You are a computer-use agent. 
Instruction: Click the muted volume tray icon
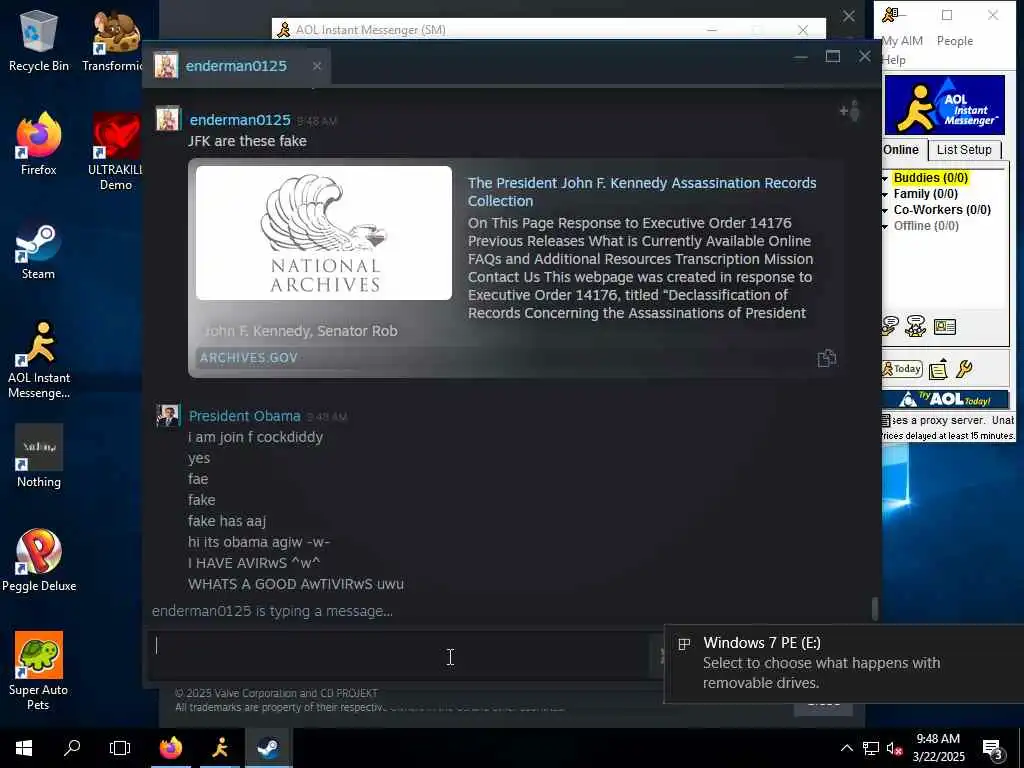pyautogui.click(x=894, y=748)
